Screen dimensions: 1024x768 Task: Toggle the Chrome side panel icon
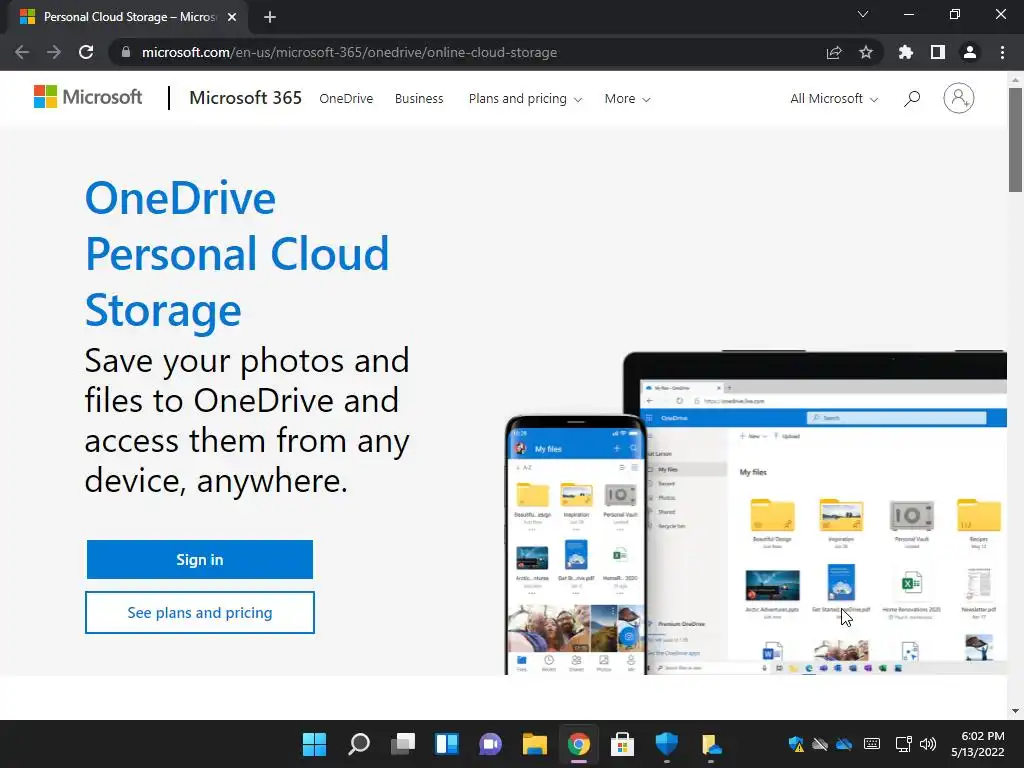pyautogui.click(x=938, y=52)
